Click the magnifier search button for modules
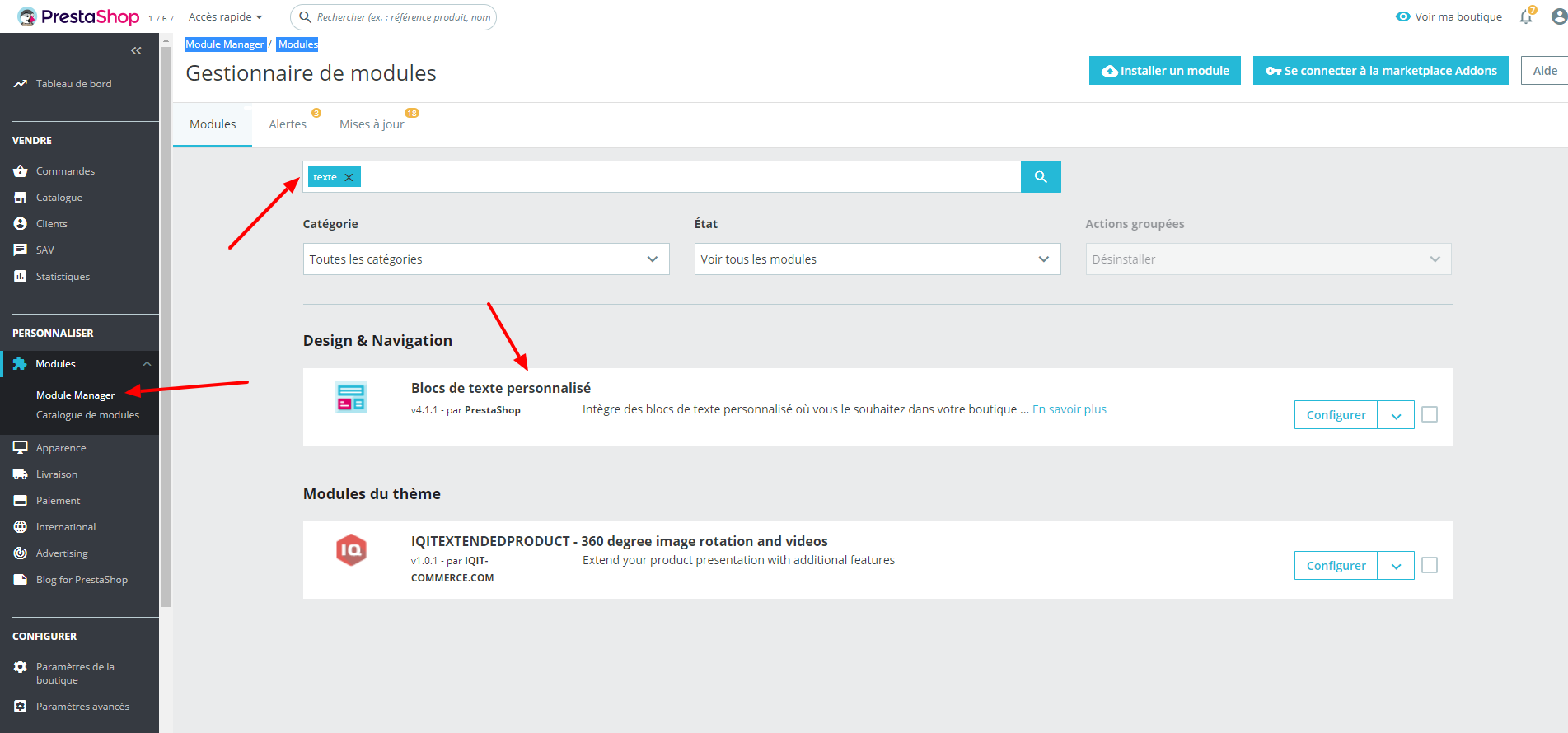 (1041, 177)
